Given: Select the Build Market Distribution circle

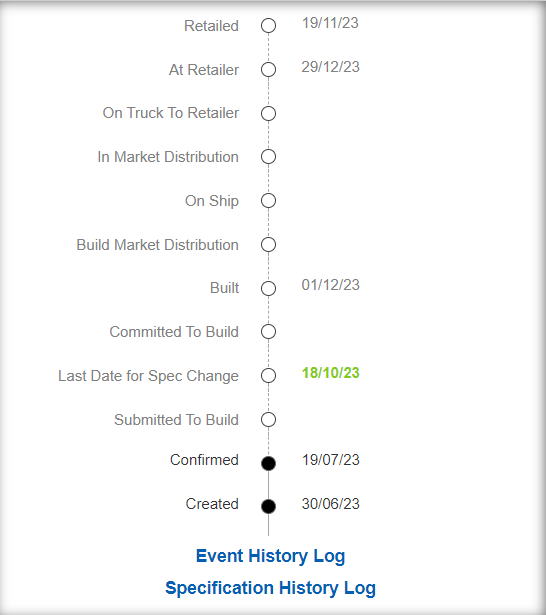Looking at the screenshot, I should pos(268,245).
